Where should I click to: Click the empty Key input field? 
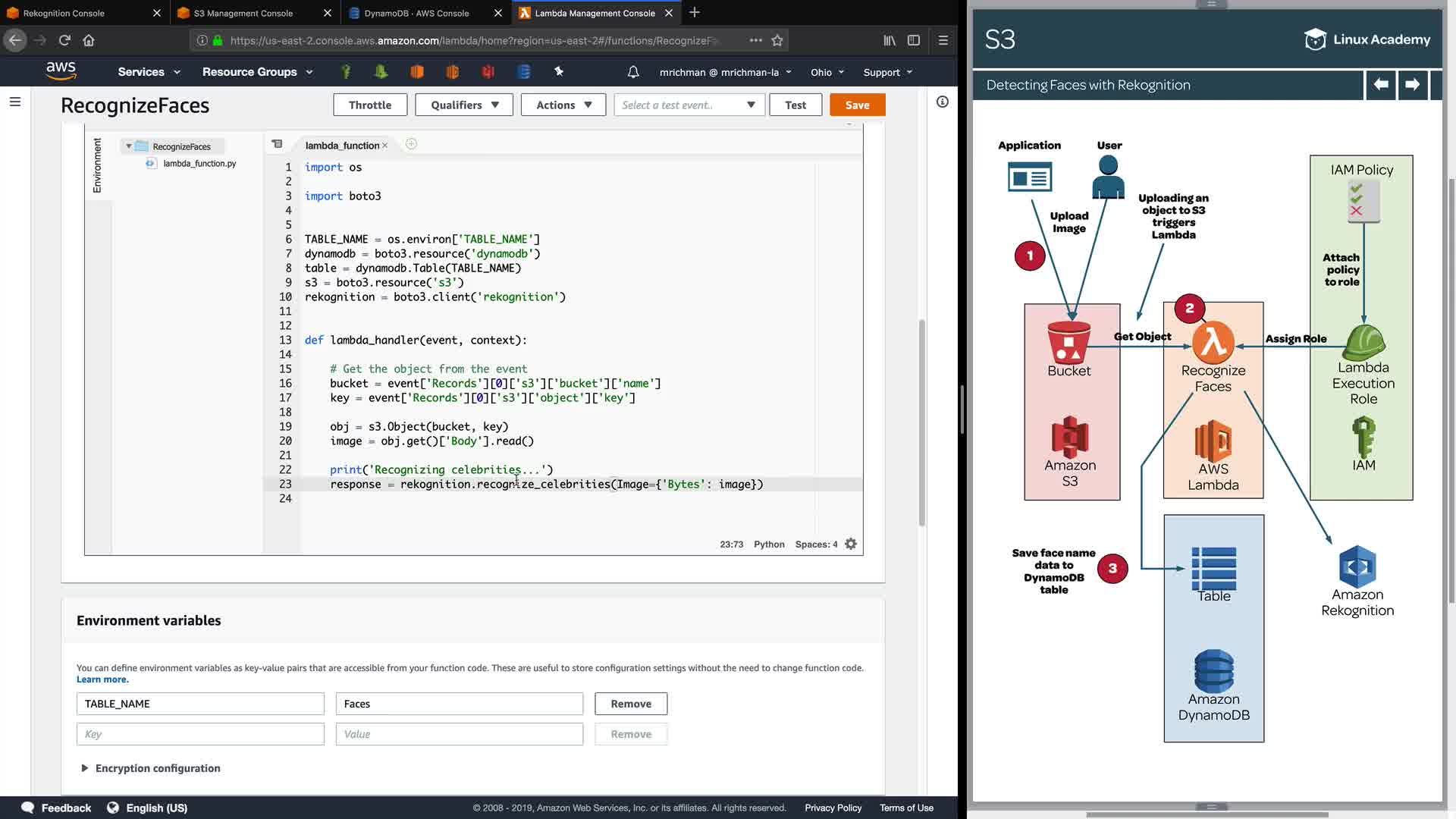pos(200,734)
